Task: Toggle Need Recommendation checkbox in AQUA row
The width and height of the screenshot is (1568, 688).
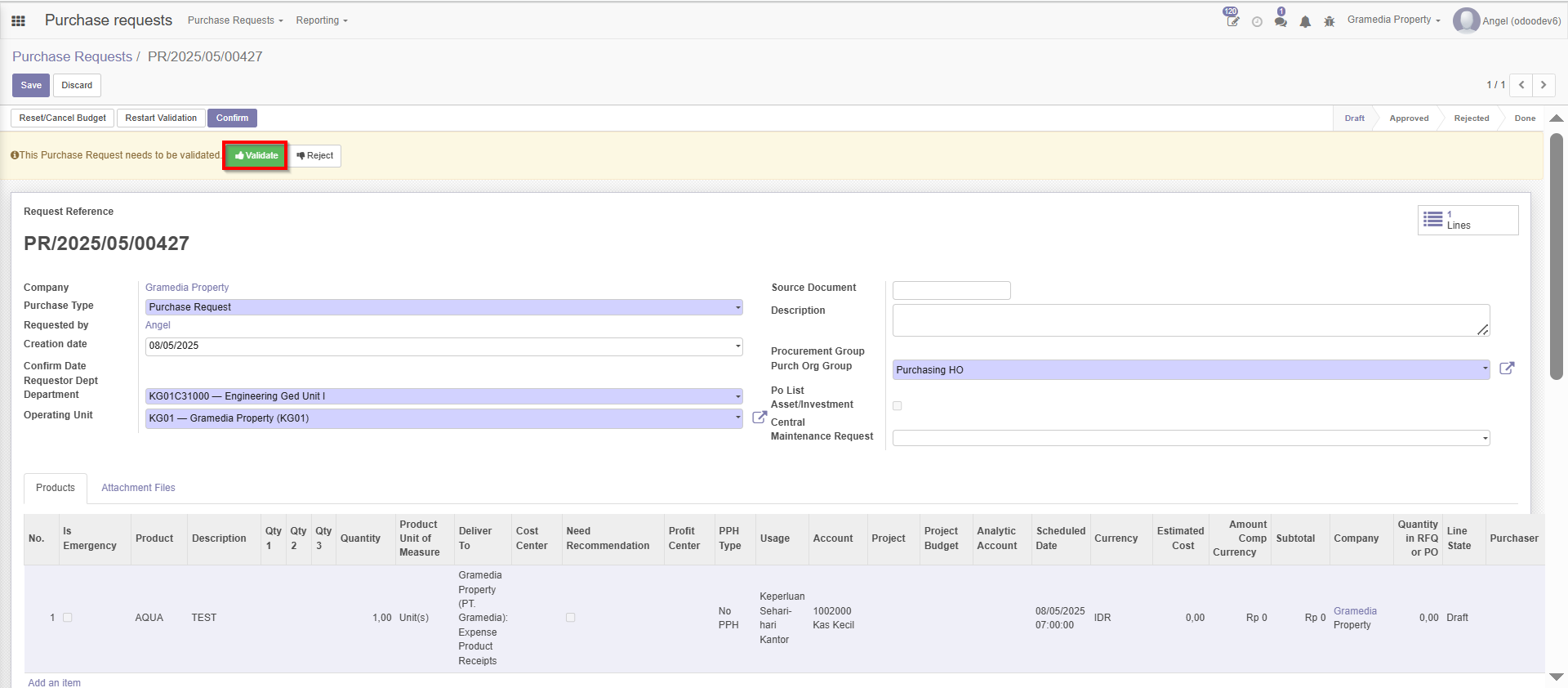Action: [571, 618]
